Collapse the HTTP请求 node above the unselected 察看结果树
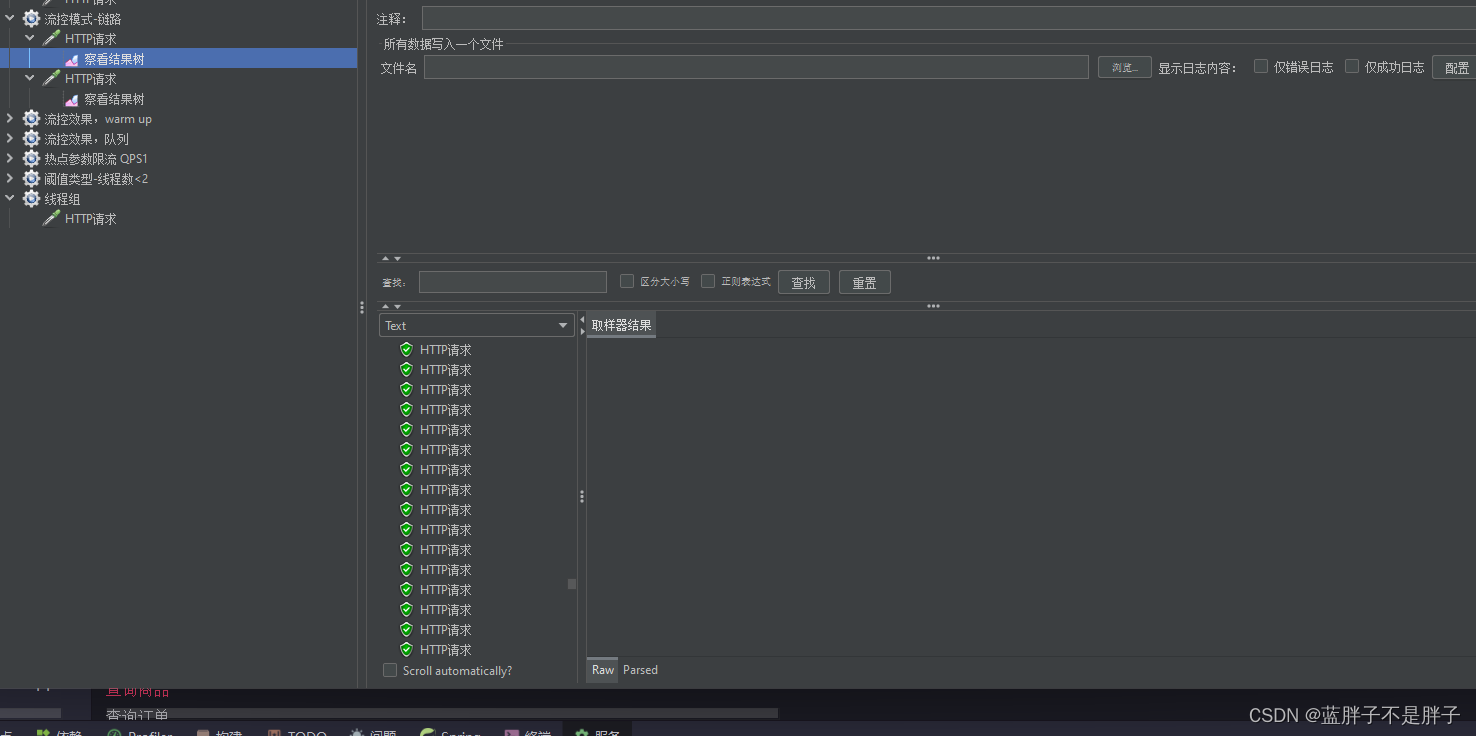Screen dimensions: 1476x736 pos(30,78)
